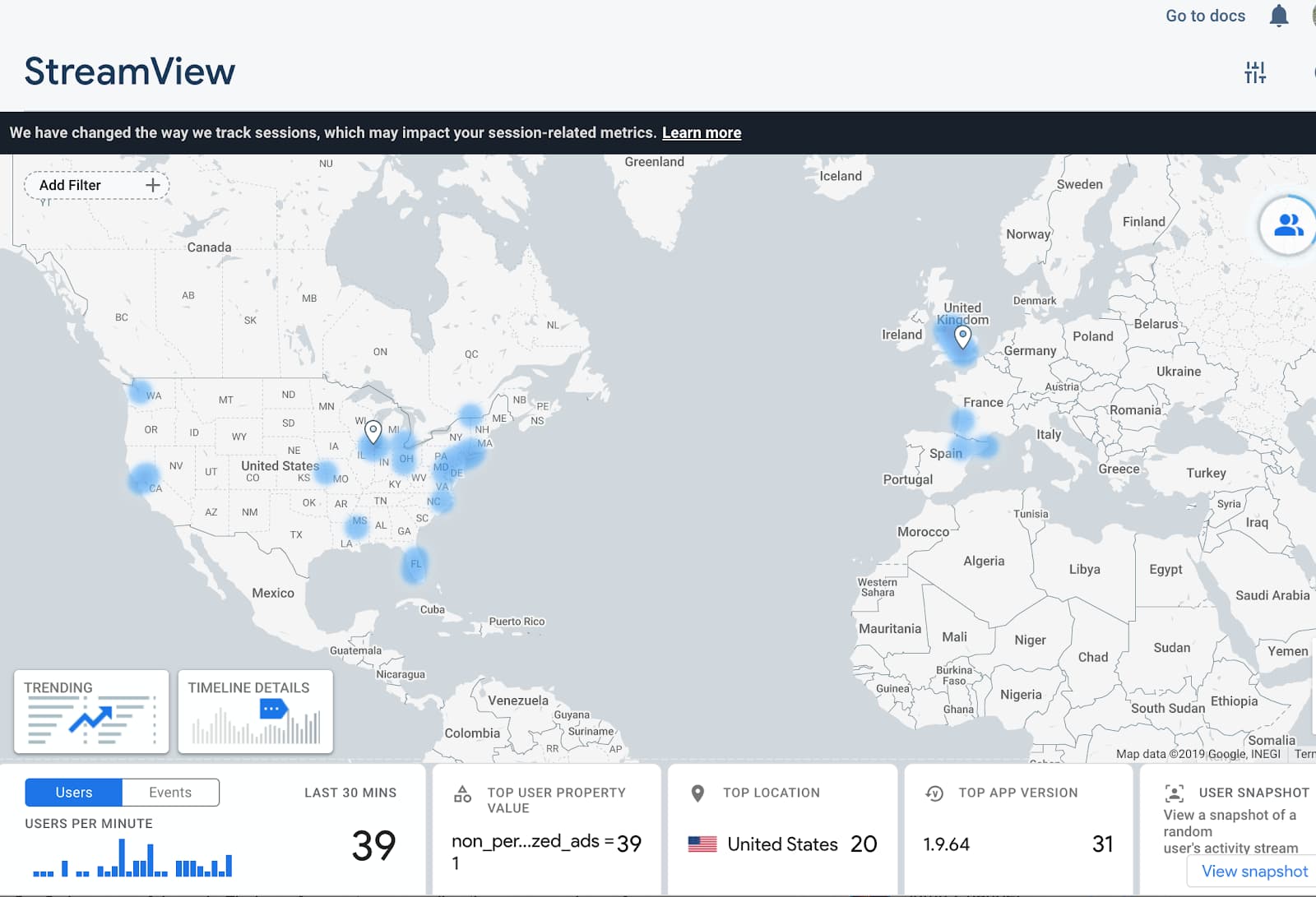Click the Top Location pin icon

[697, 793]
